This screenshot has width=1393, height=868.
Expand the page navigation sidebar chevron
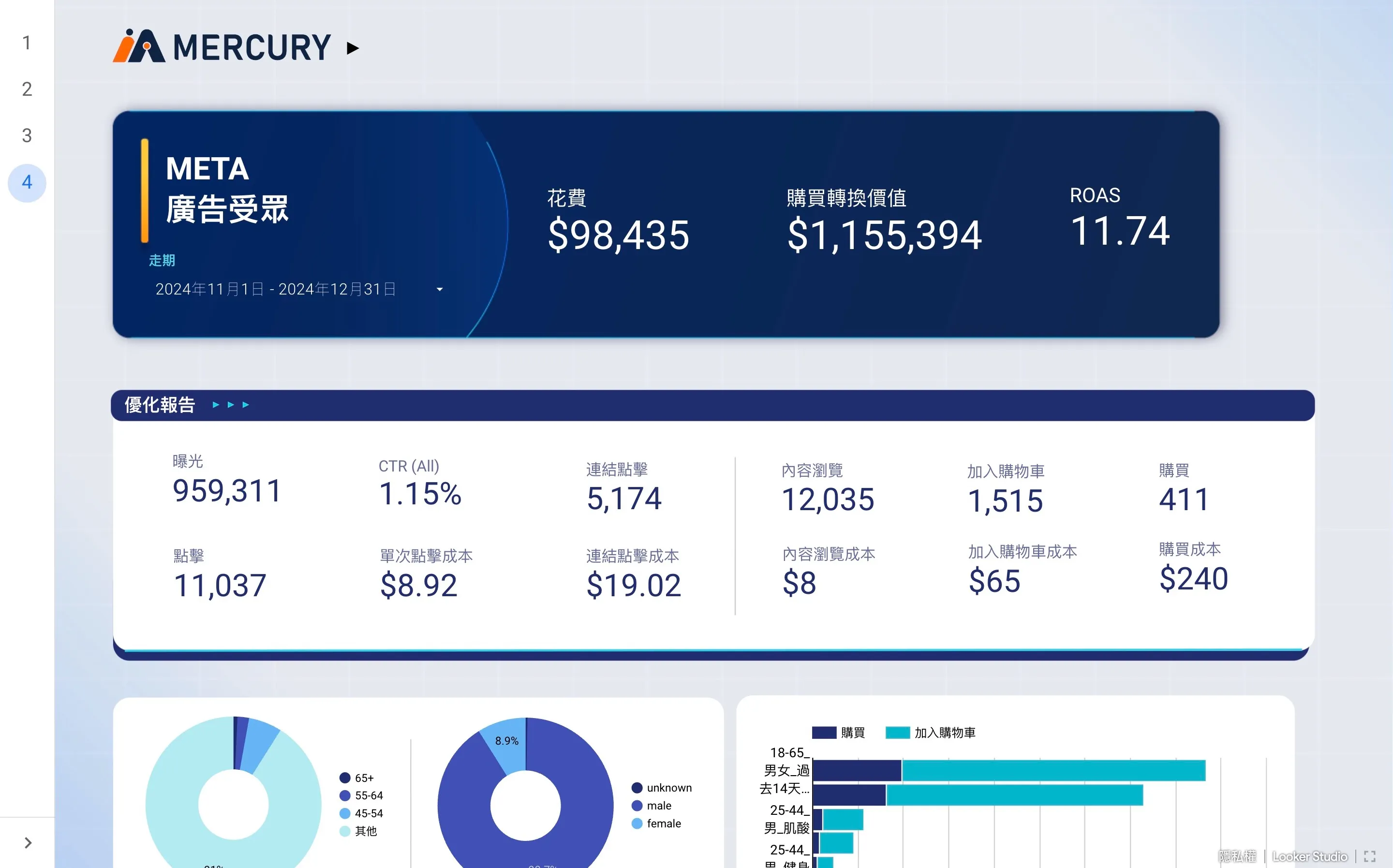coord(28,842)
